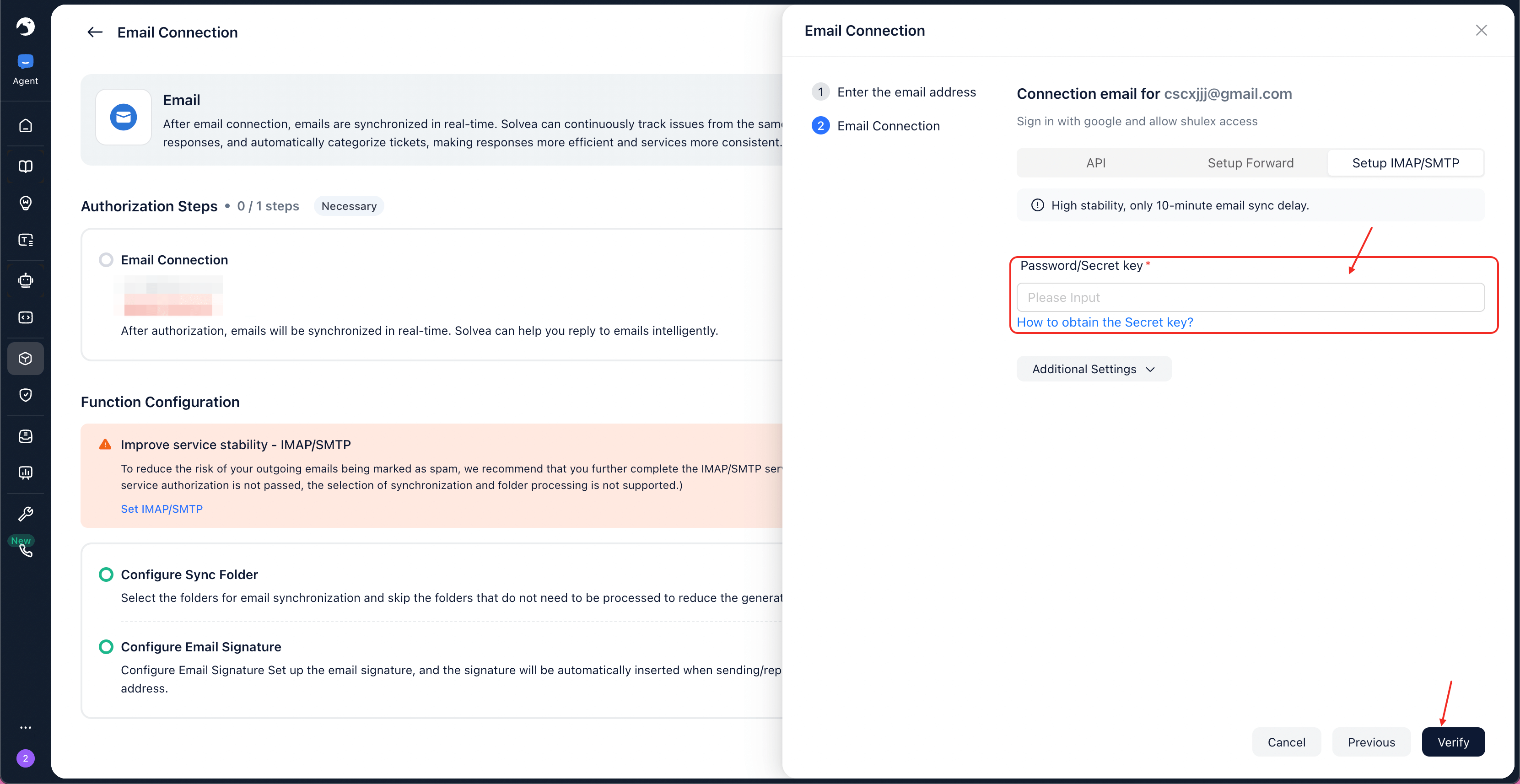Open the robot bot sidebar icon
This screenshot has width=1520, height=784.
25,280
